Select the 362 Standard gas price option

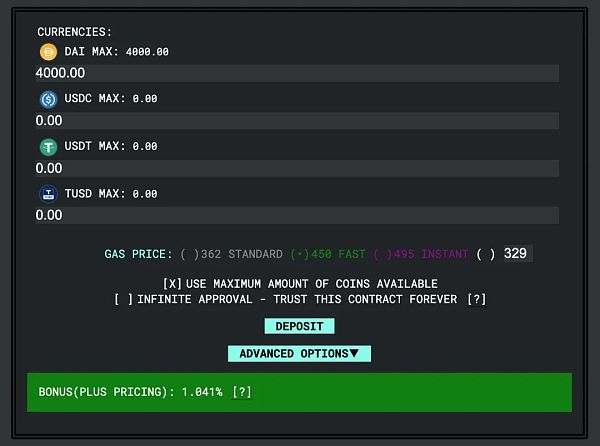click(x=187, y=254)
